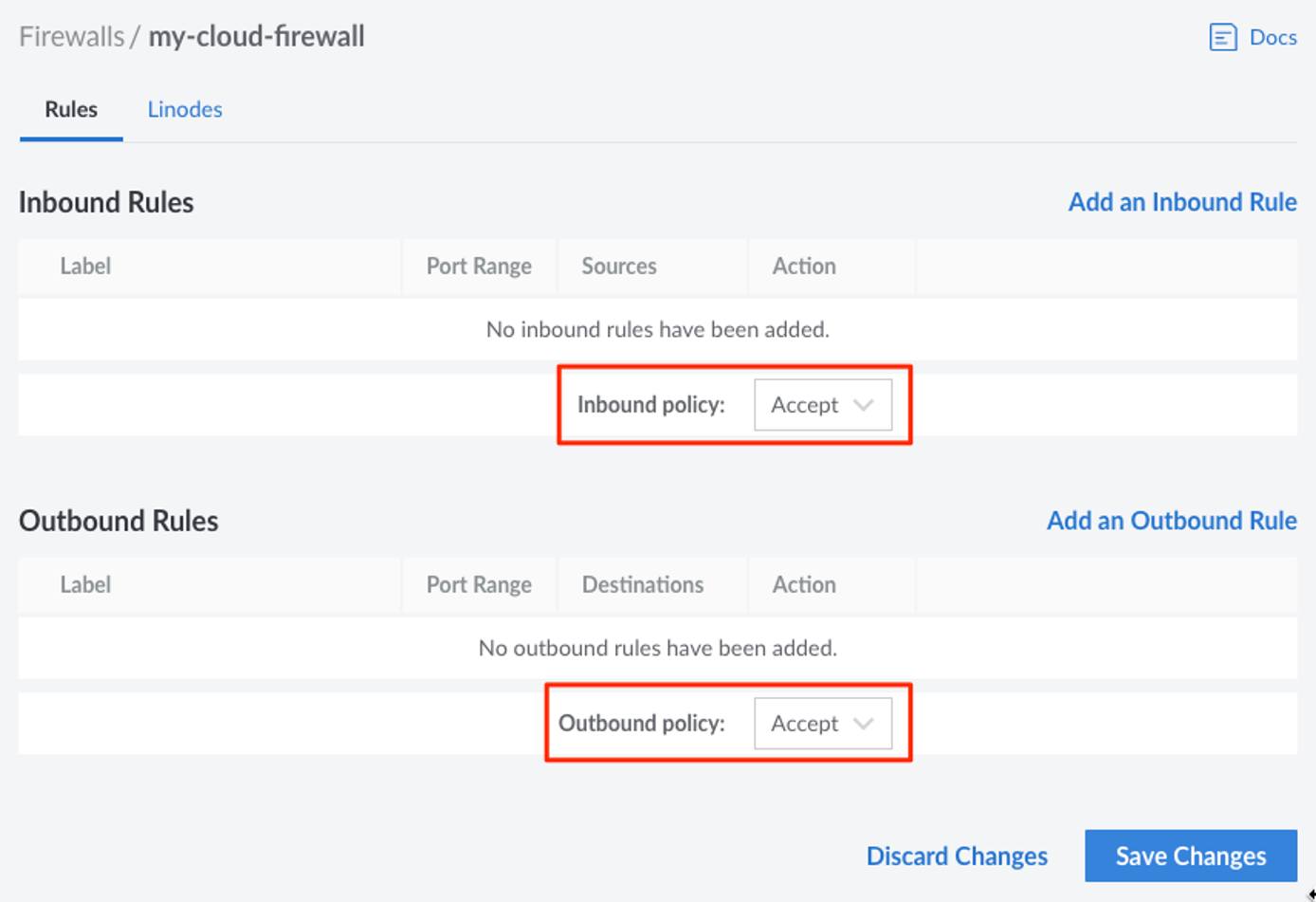Click the Destinations column header
Screen dimensions: 1316x902
[x=643, y=584]
